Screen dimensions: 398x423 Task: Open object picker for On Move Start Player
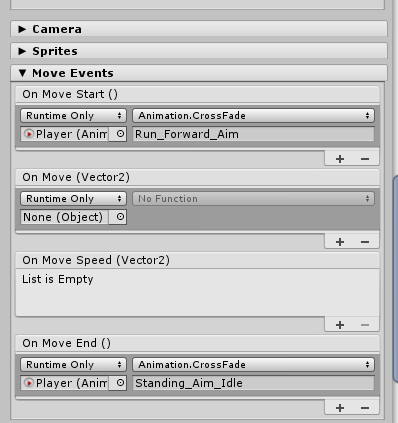(x=118, y=134)
